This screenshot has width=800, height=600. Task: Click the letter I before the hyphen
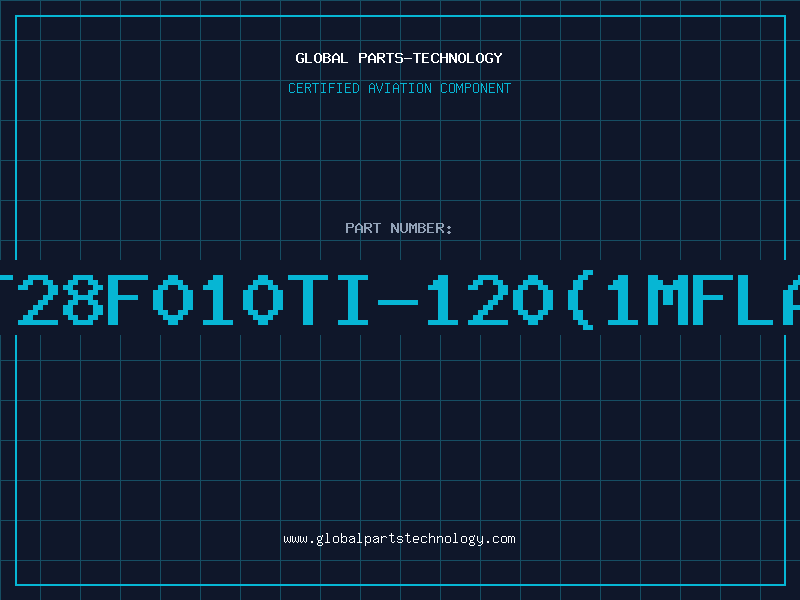(x=353, y=299)
